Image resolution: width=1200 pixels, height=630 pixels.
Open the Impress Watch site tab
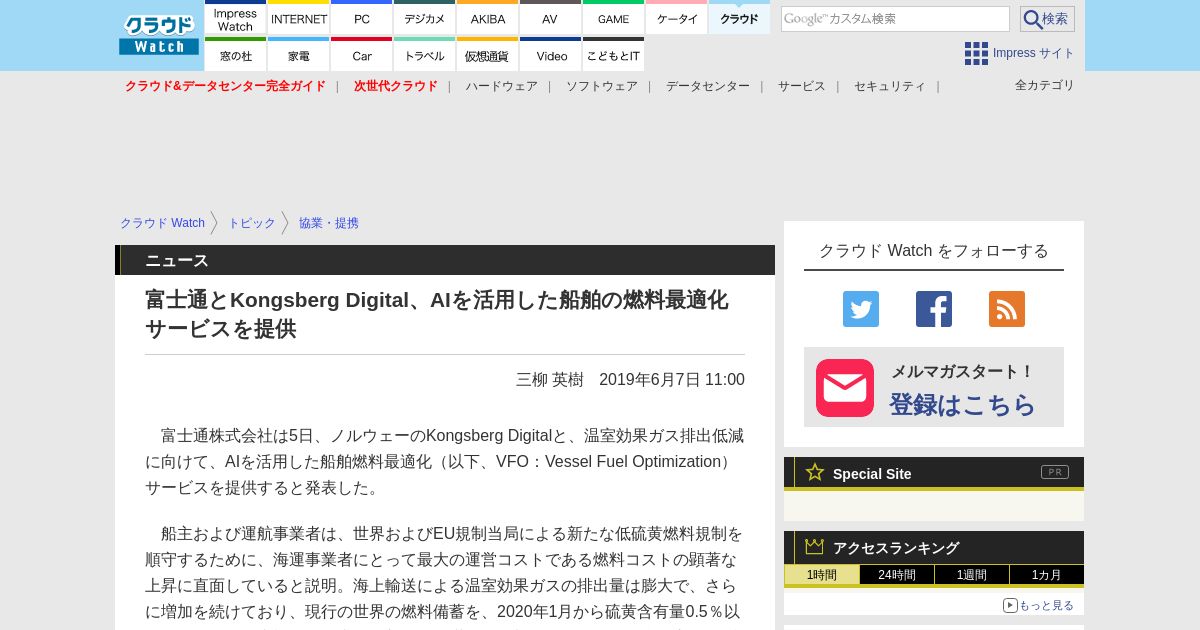(236, 18)
